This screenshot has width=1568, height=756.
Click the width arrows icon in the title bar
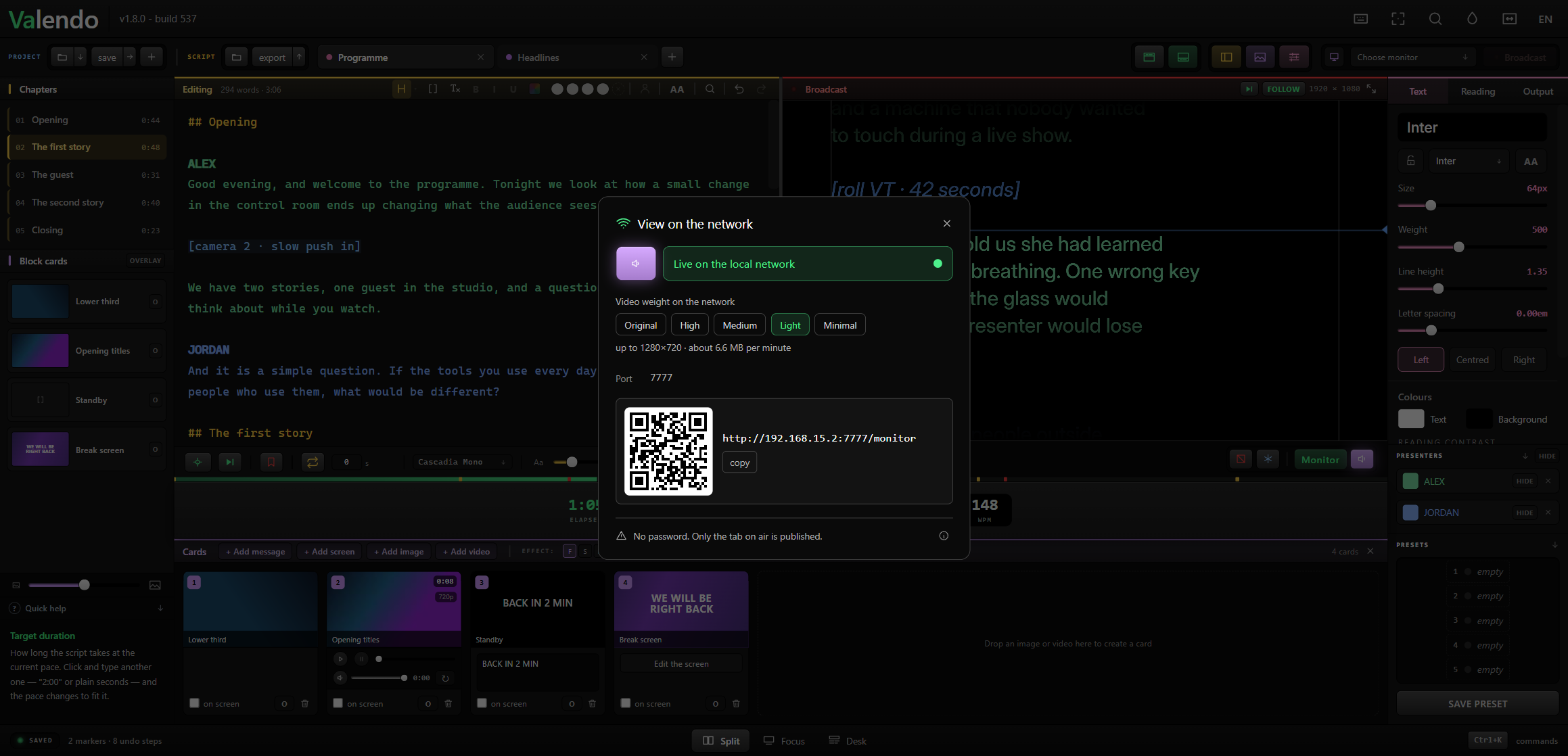click(x=1509, y=19)
